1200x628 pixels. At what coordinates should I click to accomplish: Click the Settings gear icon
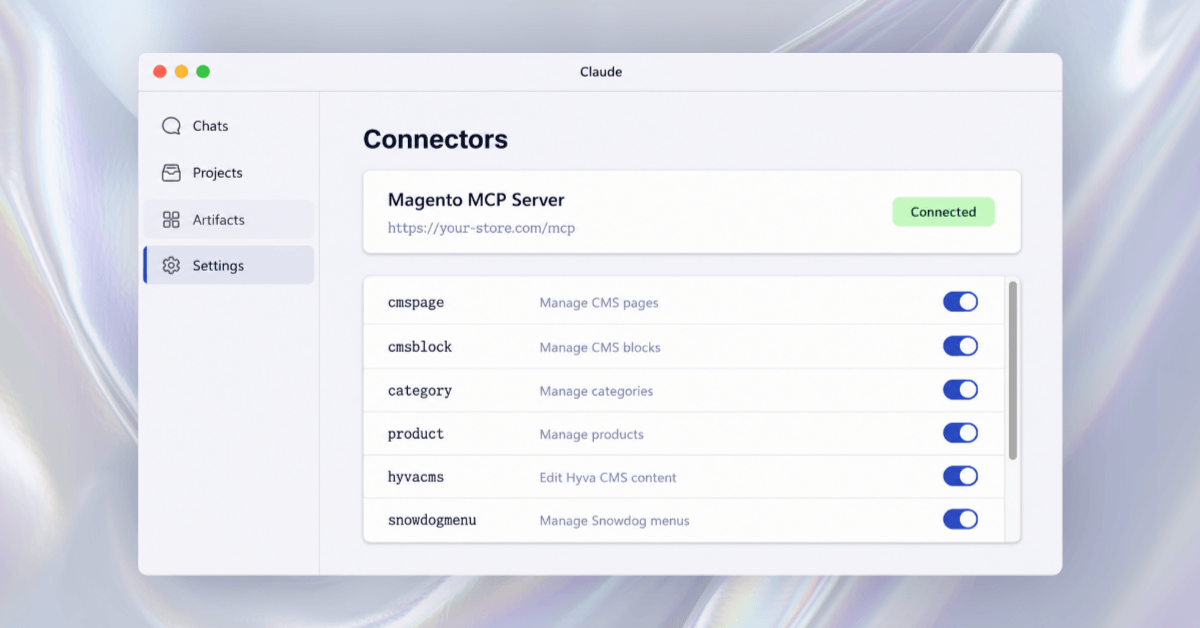click(x=171, y=266)
